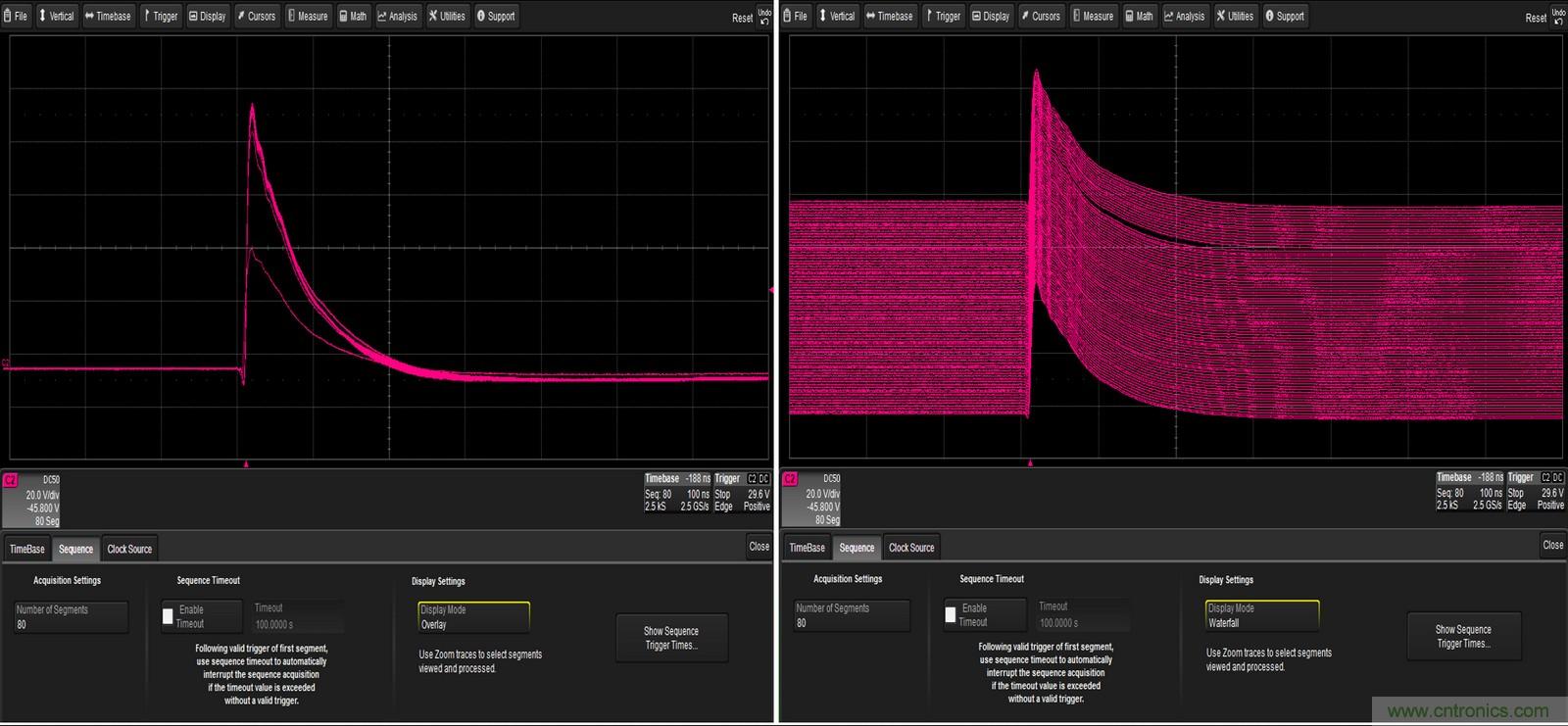The image size is (1568, 726).
Task: Click the trigger position marker below the left waveform grid
Action: (246, 463)
